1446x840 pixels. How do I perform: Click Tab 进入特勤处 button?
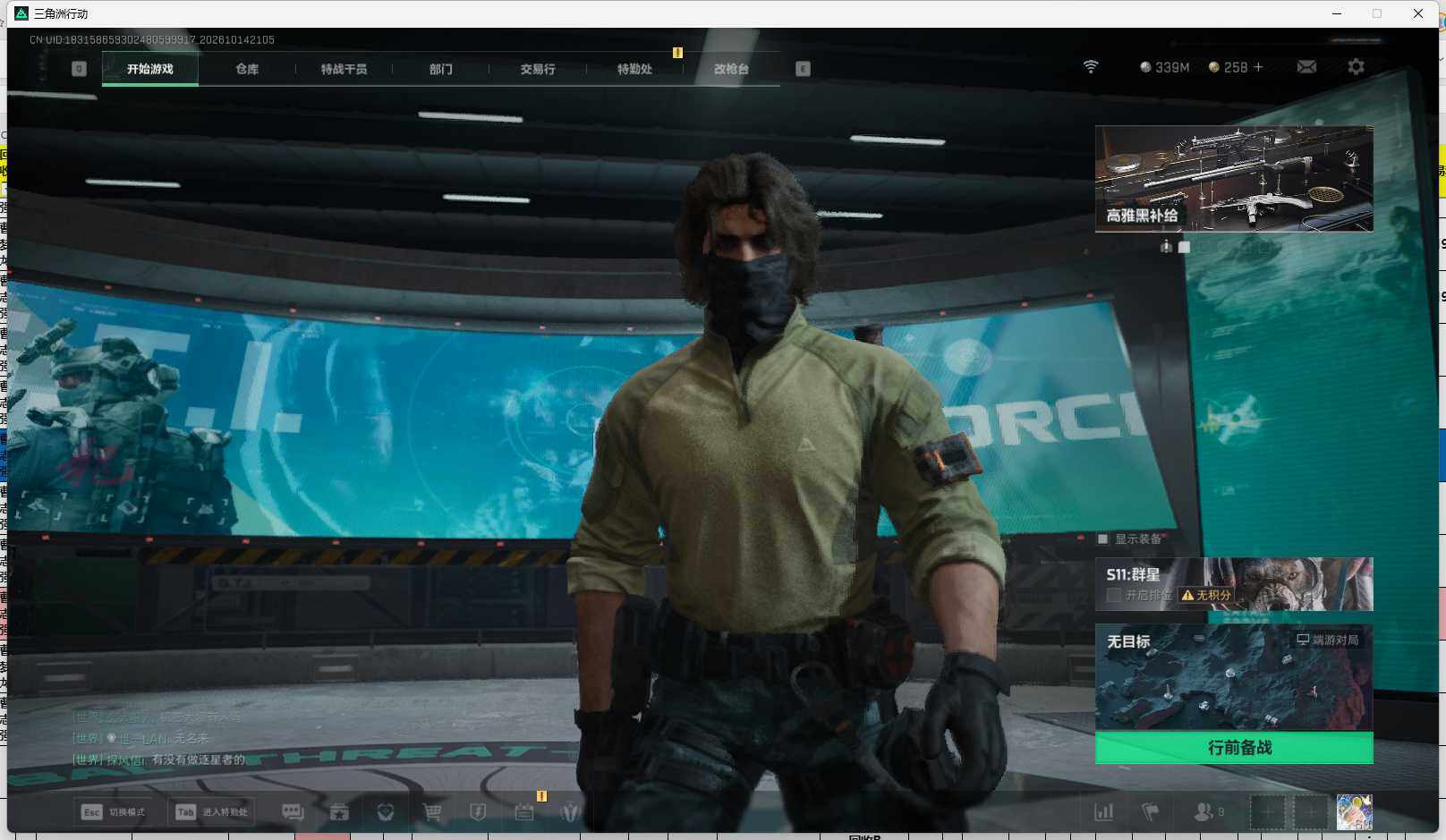pos(212,812)
